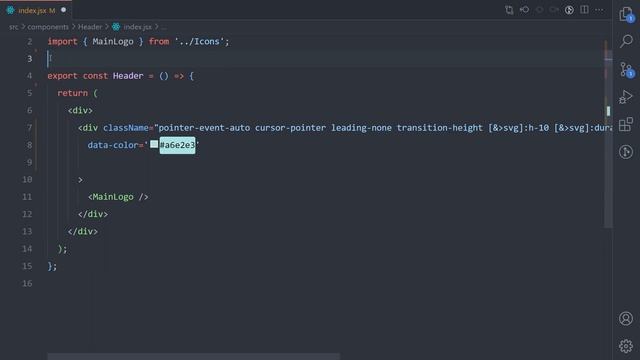Click the go to previous change icon
The height and width of the screenshot is (360, 640).
524,10
